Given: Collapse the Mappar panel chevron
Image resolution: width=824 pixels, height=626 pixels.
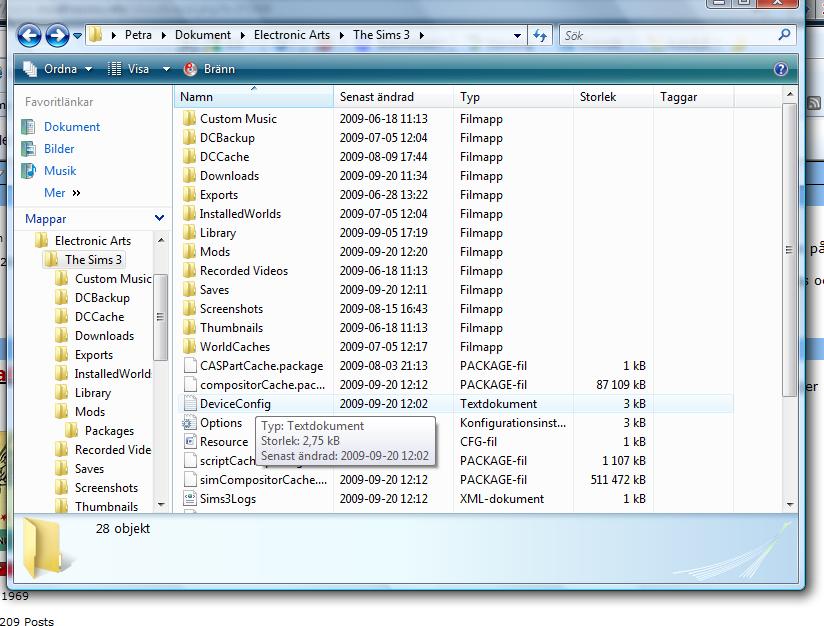Looking at the screenshot, I should 158,219.
